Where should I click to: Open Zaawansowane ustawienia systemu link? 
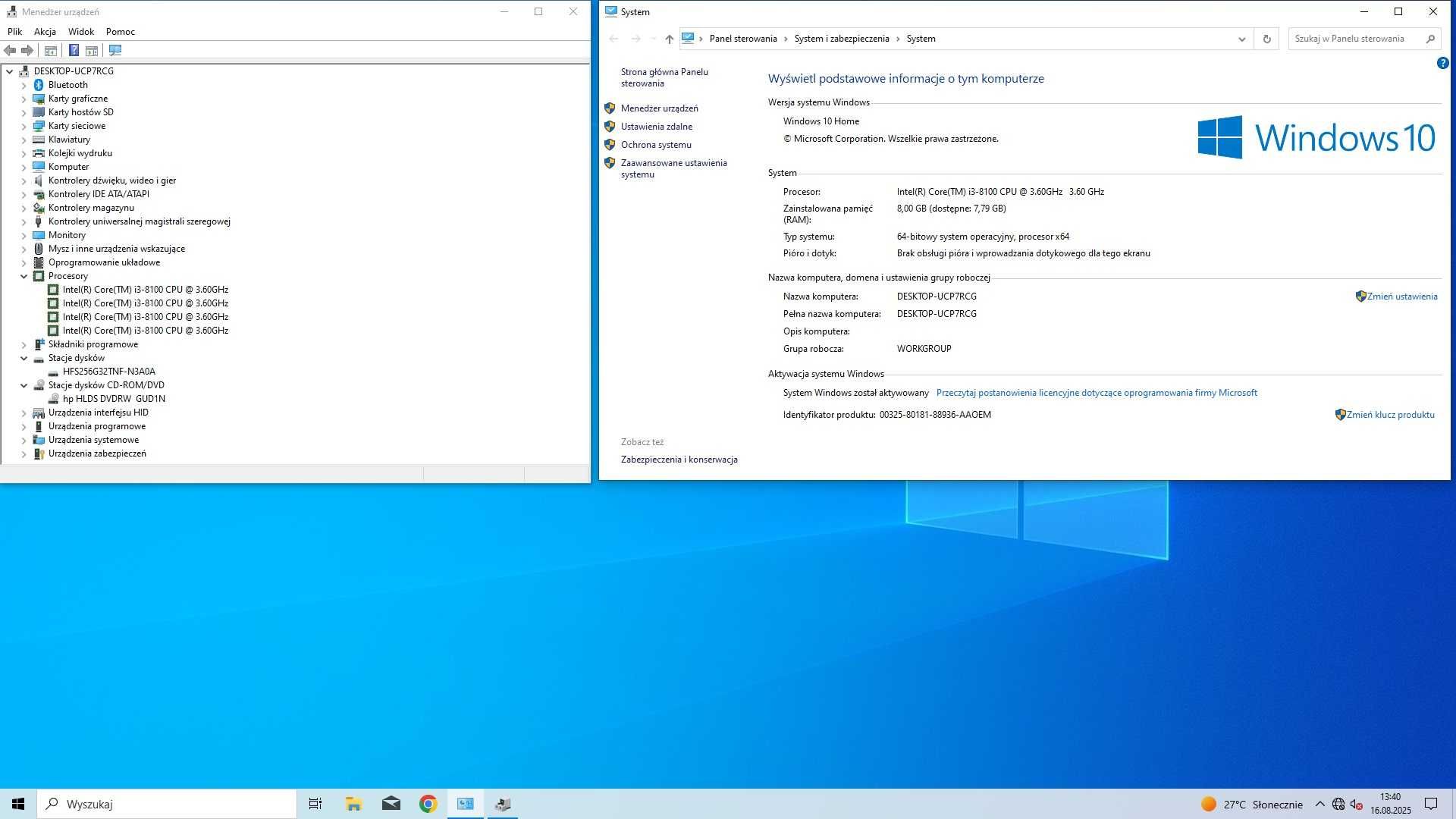click(673, 168)
